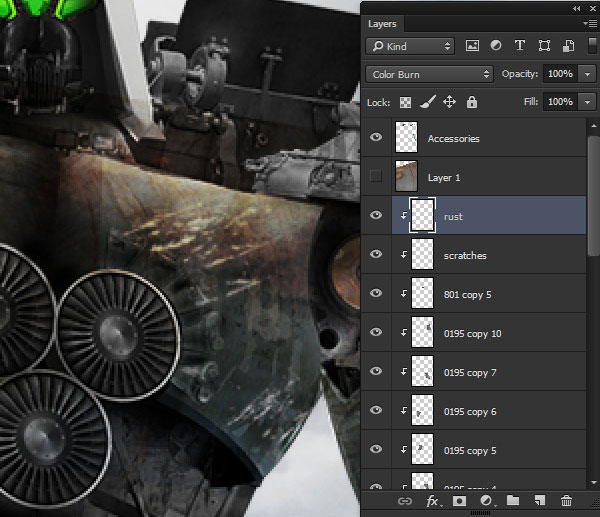Open the Color Burn blend mode dropdown
The height and width of the screenshot is (517, 600).
tap(429, 74)
